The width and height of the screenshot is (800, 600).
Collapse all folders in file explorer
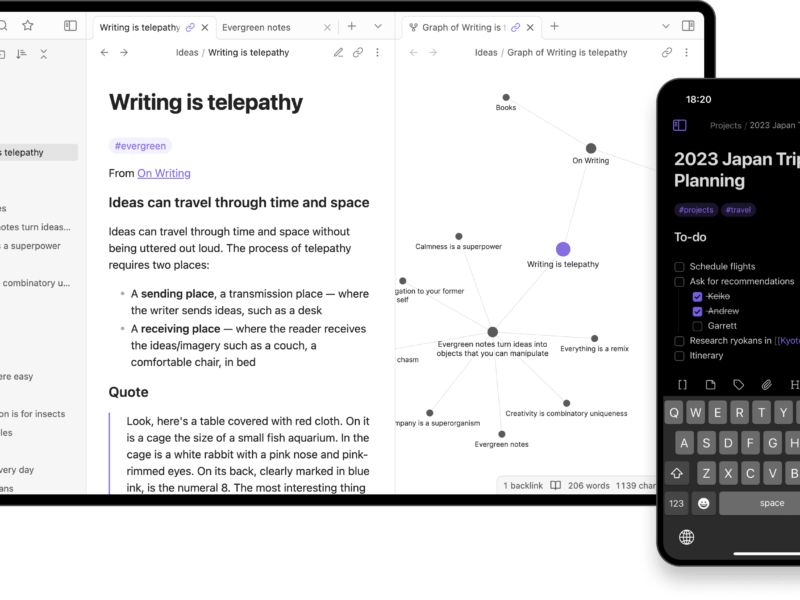(44, 54)
